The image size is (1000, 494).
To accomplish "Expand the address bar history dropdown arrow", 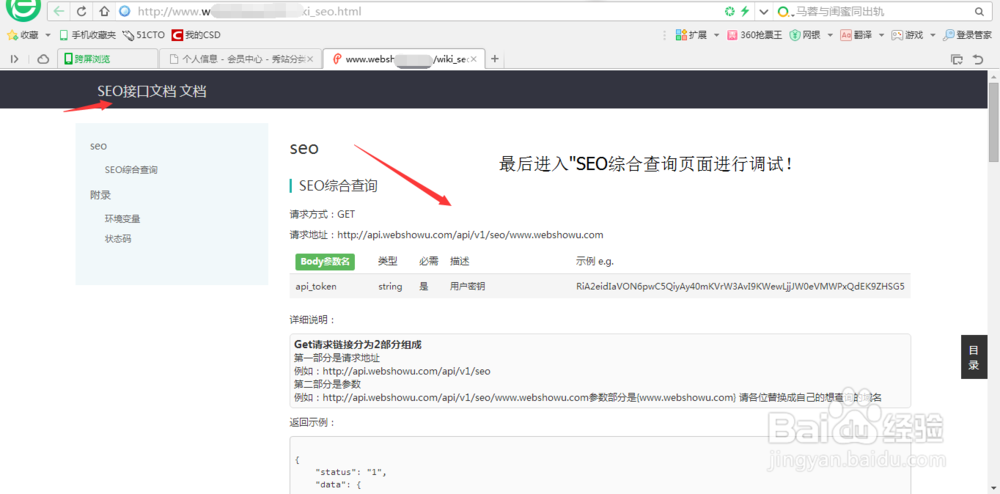I will pos(763,11).
